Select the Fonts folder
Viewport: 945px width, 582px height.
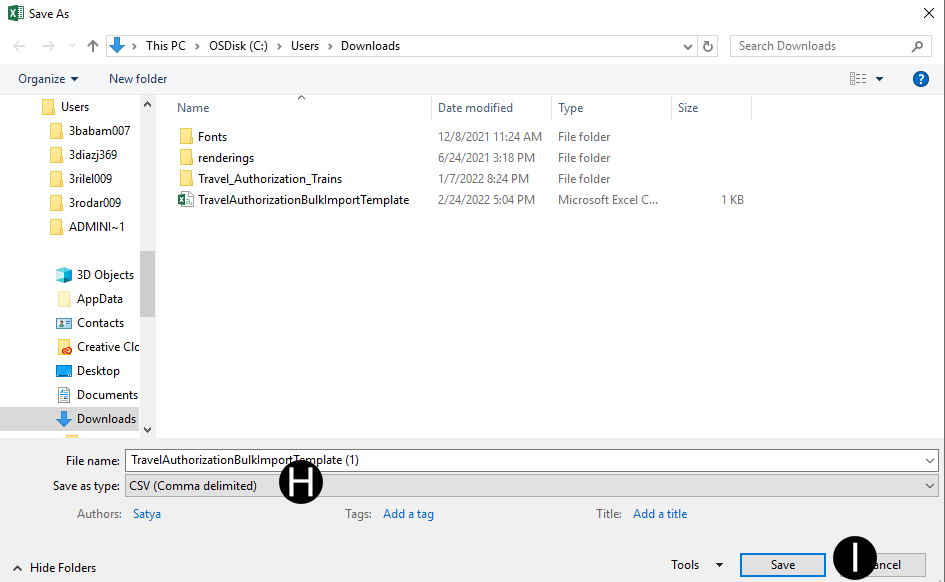click(212, 137)
